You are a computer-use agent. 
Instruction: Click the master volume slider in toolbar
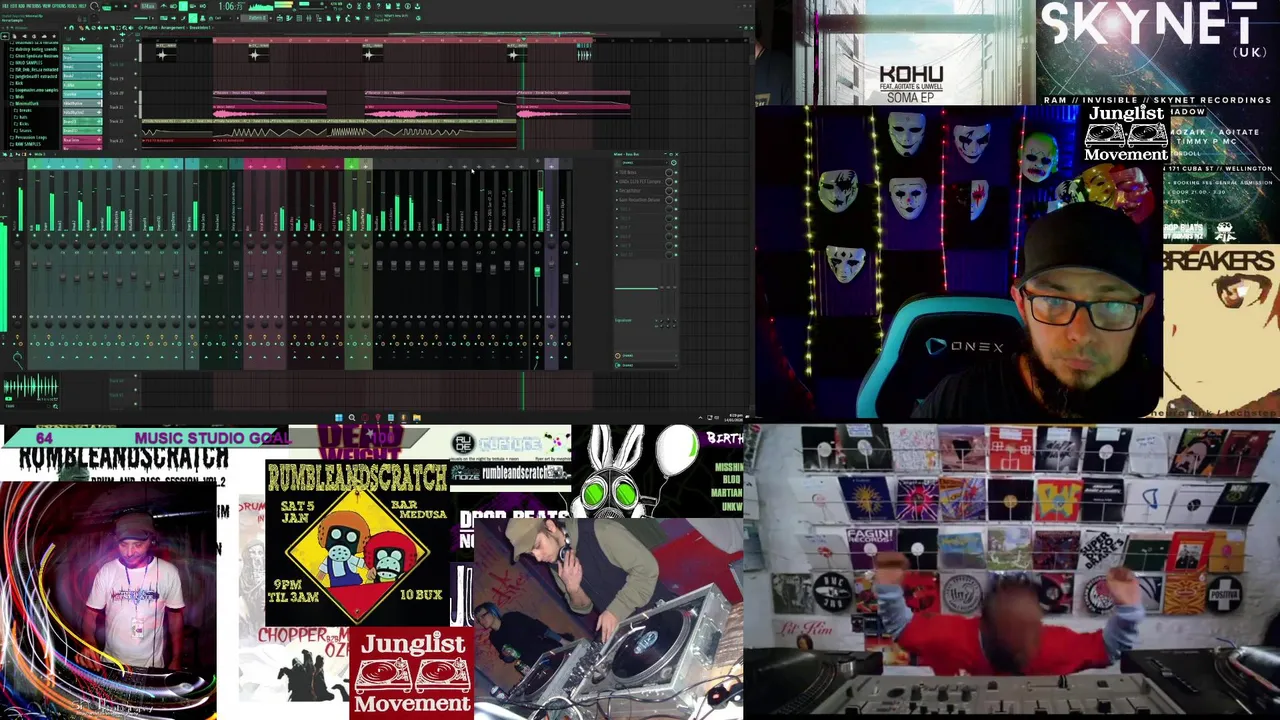(x=94, y=6)
